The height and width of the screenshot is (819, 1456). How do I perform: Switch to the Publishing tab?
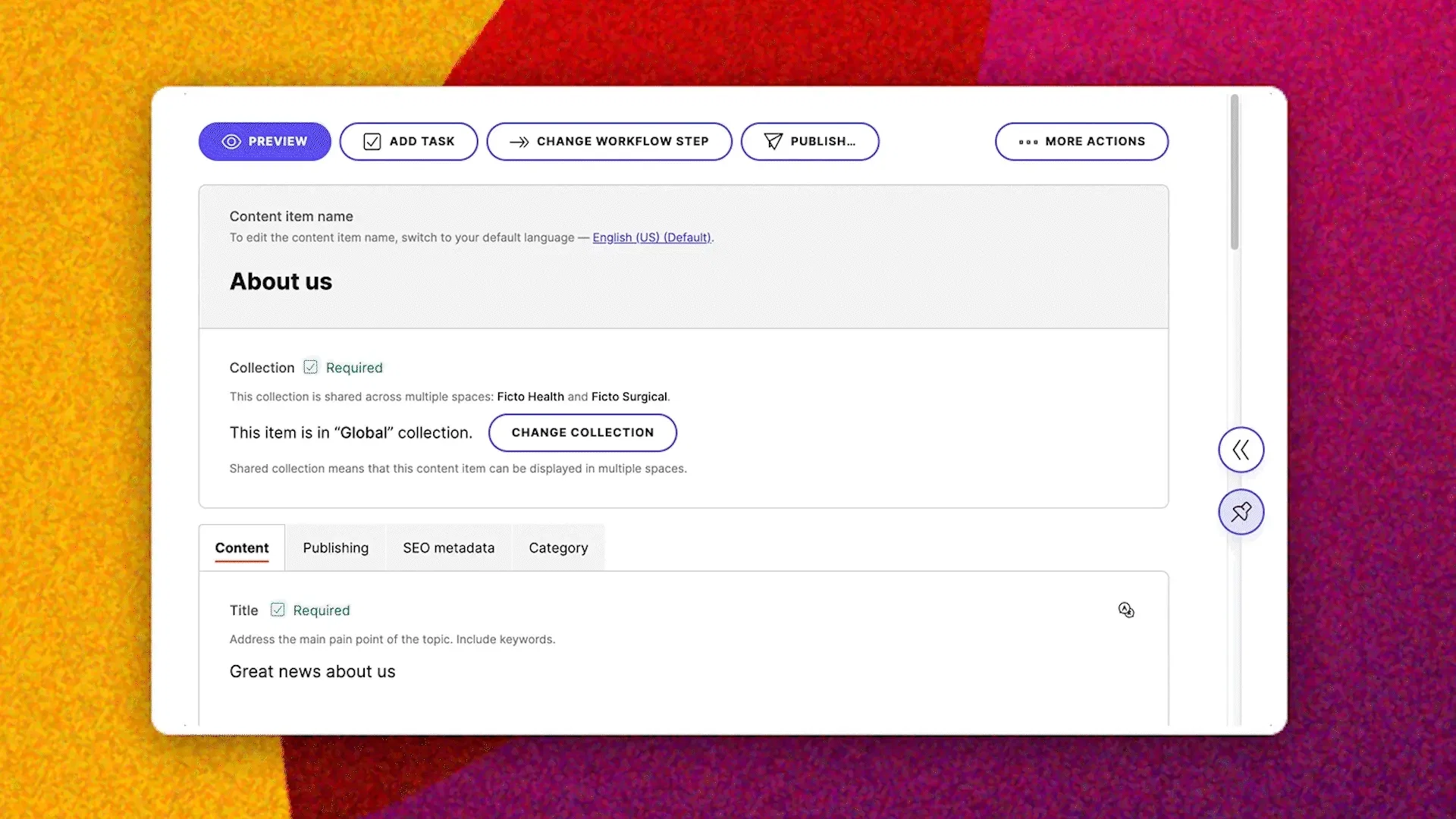pos(335,548)
